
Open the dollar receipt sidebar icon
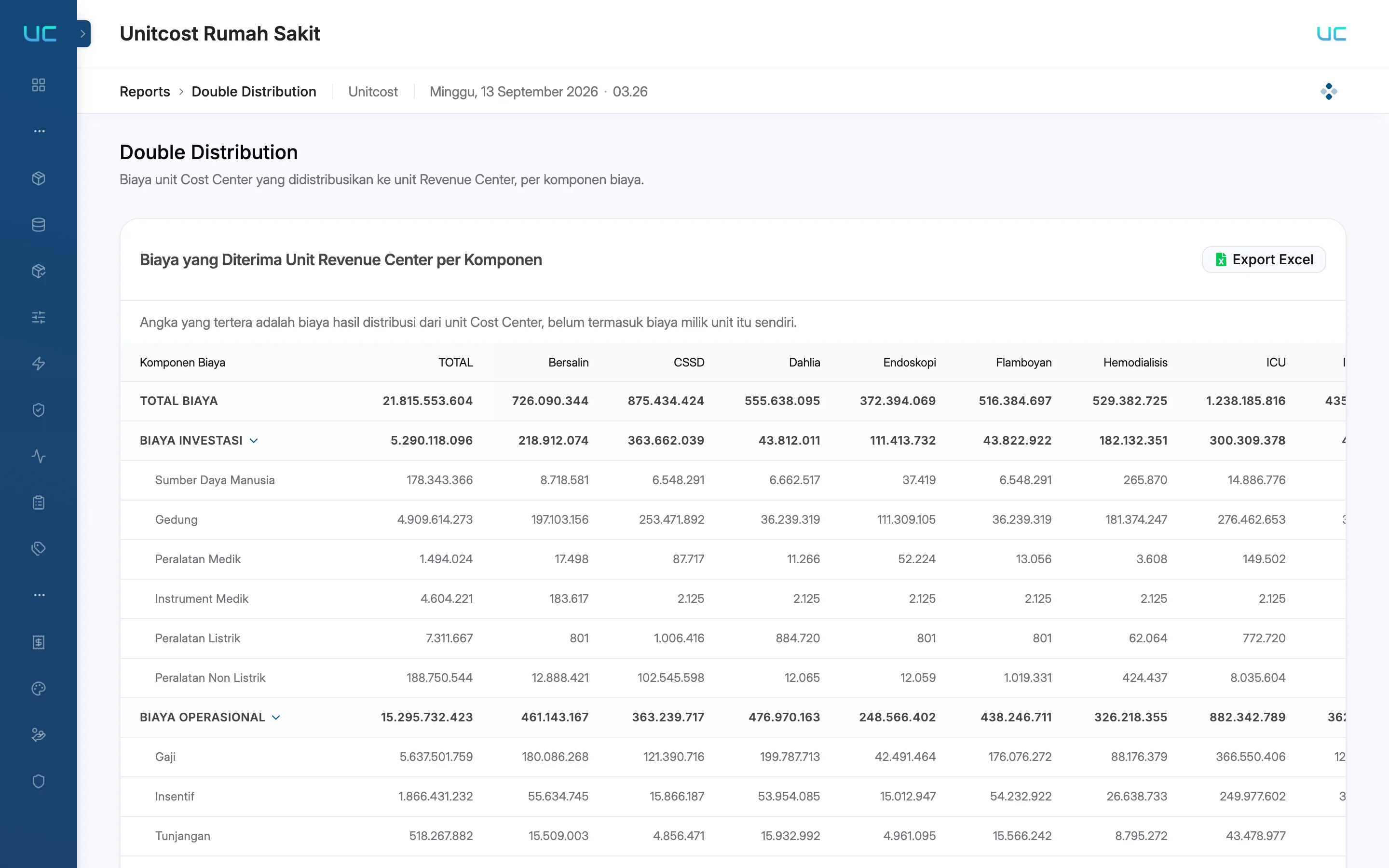click(39, 642)
